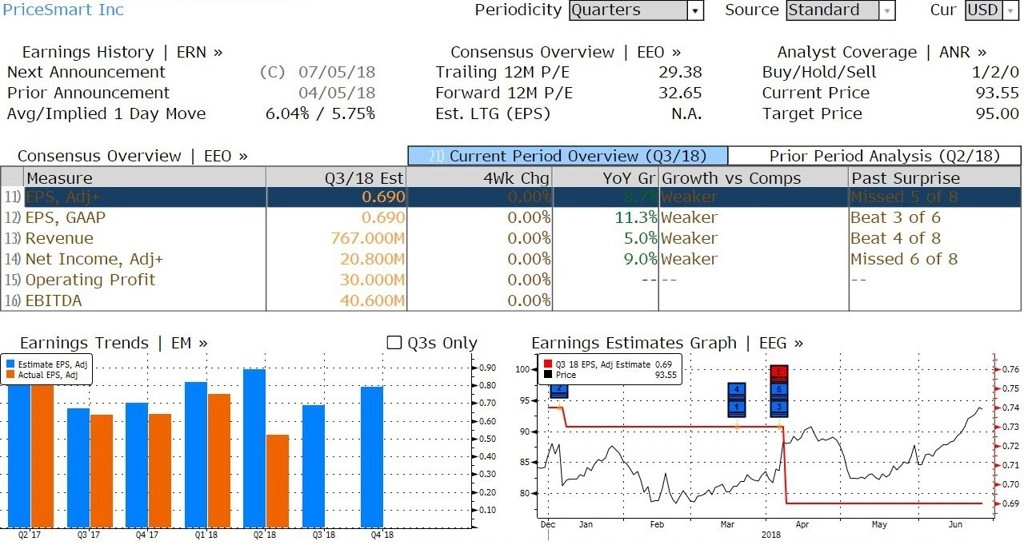This screenshot has height=545, width=1024.
Task: Click the Buy/Hold/Sell value 1/2/0
Action: coord(995,72)
